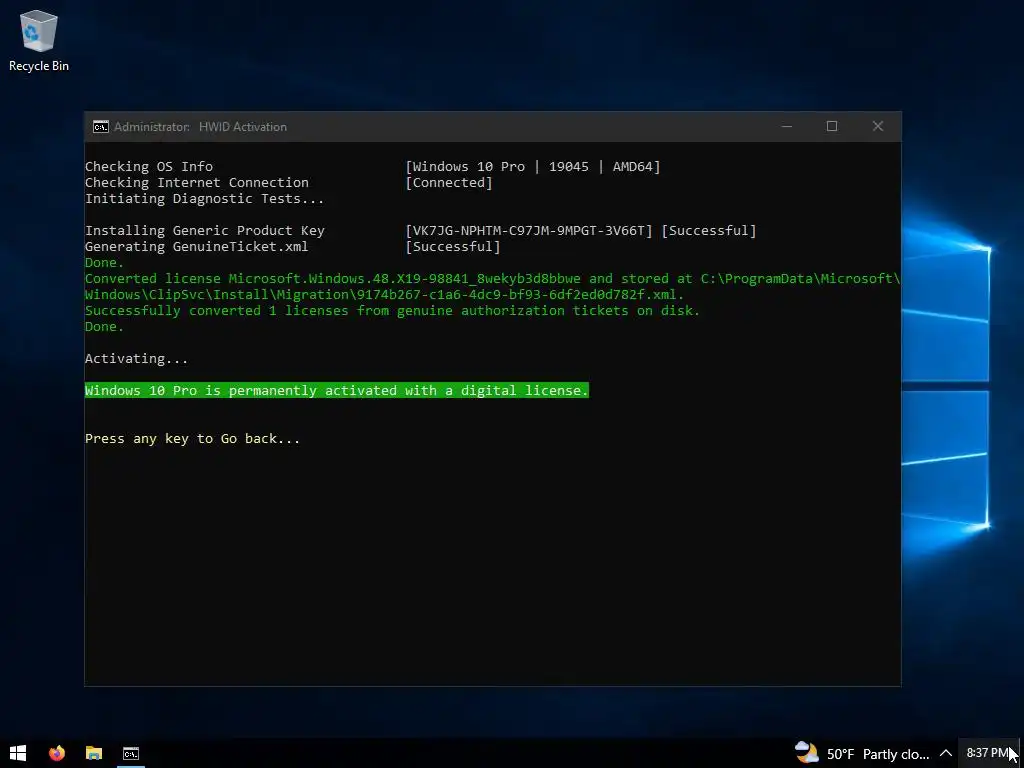Click the Press any key to Go back prompt

click(x=193, y=439)
